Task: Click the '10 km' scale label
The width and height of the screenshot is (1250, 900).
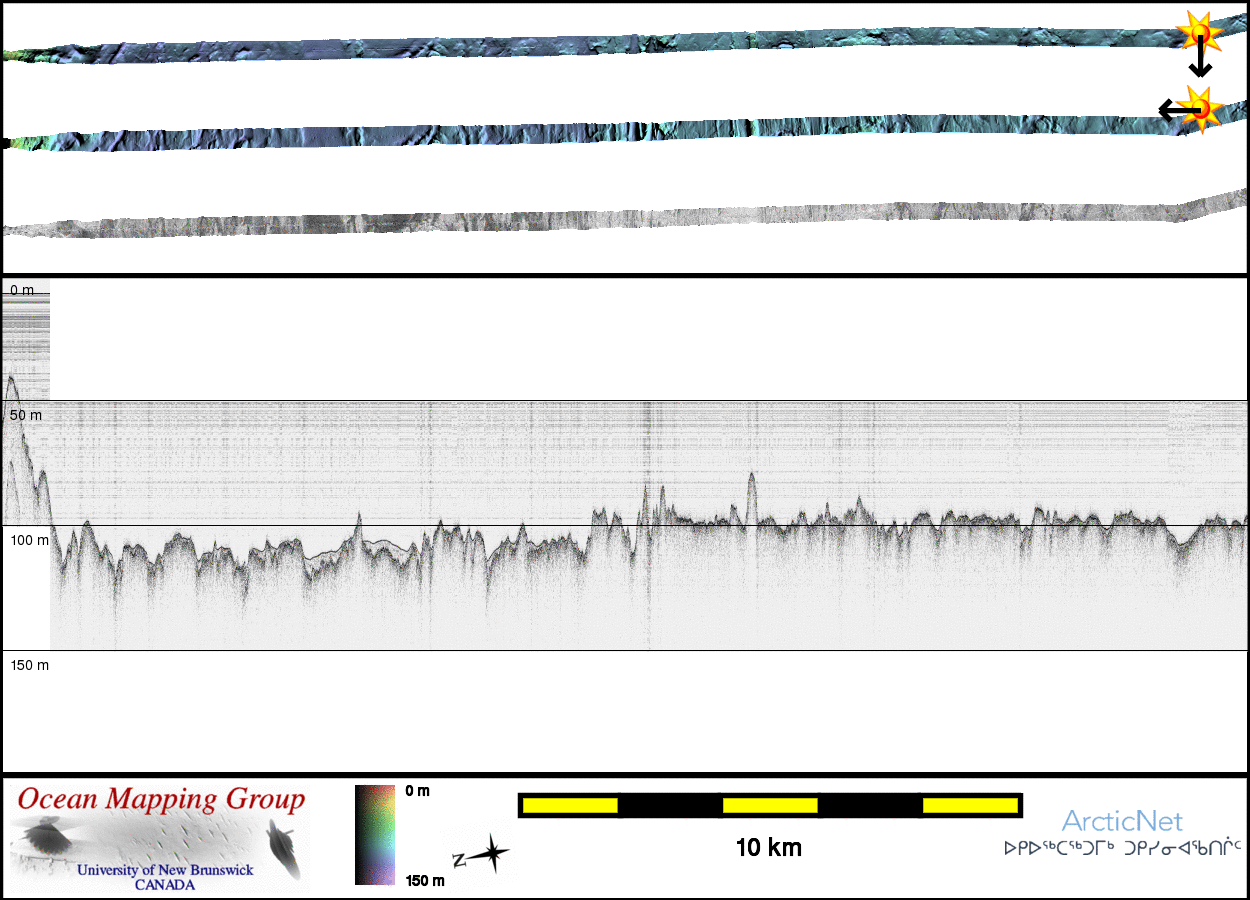Action: [x=768, y=849]
